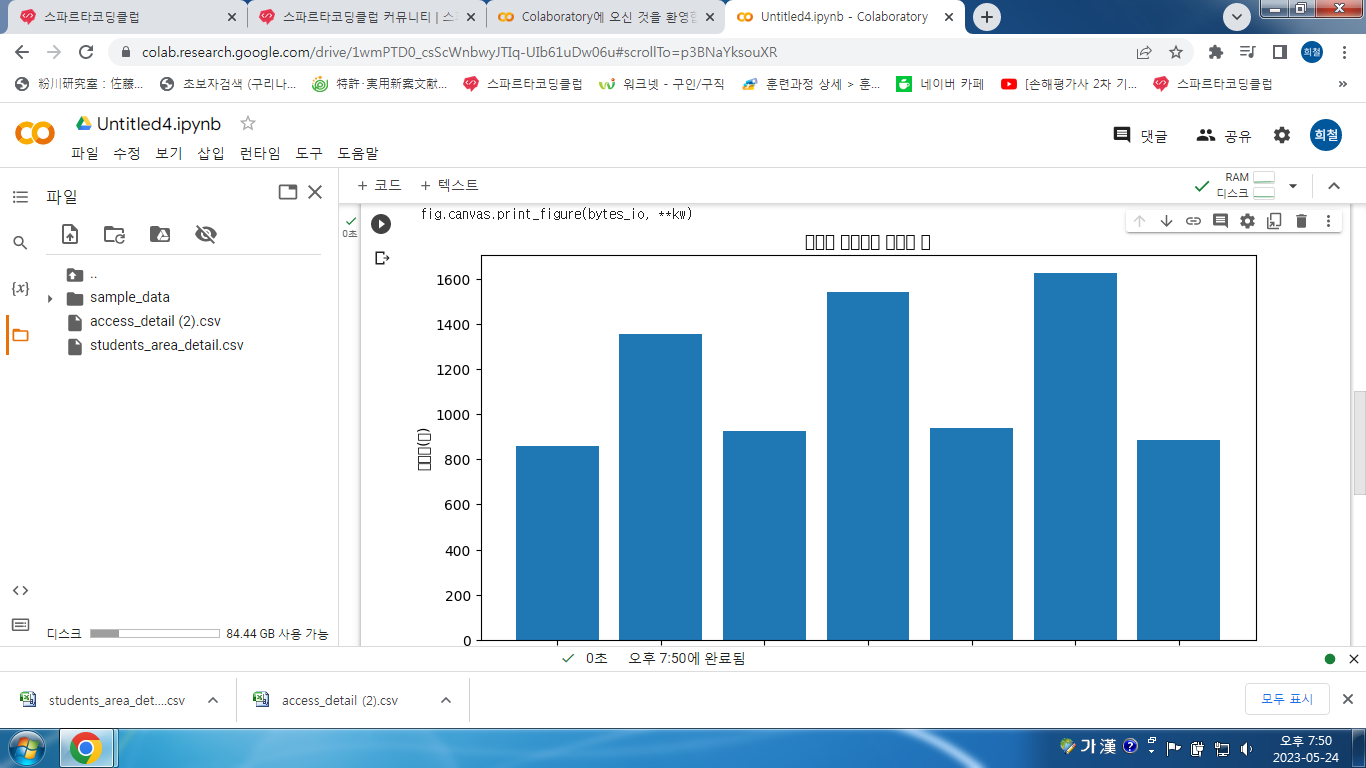Close the status bar with X
The width and height of the screenshot is (1366, 768).
1354,659
